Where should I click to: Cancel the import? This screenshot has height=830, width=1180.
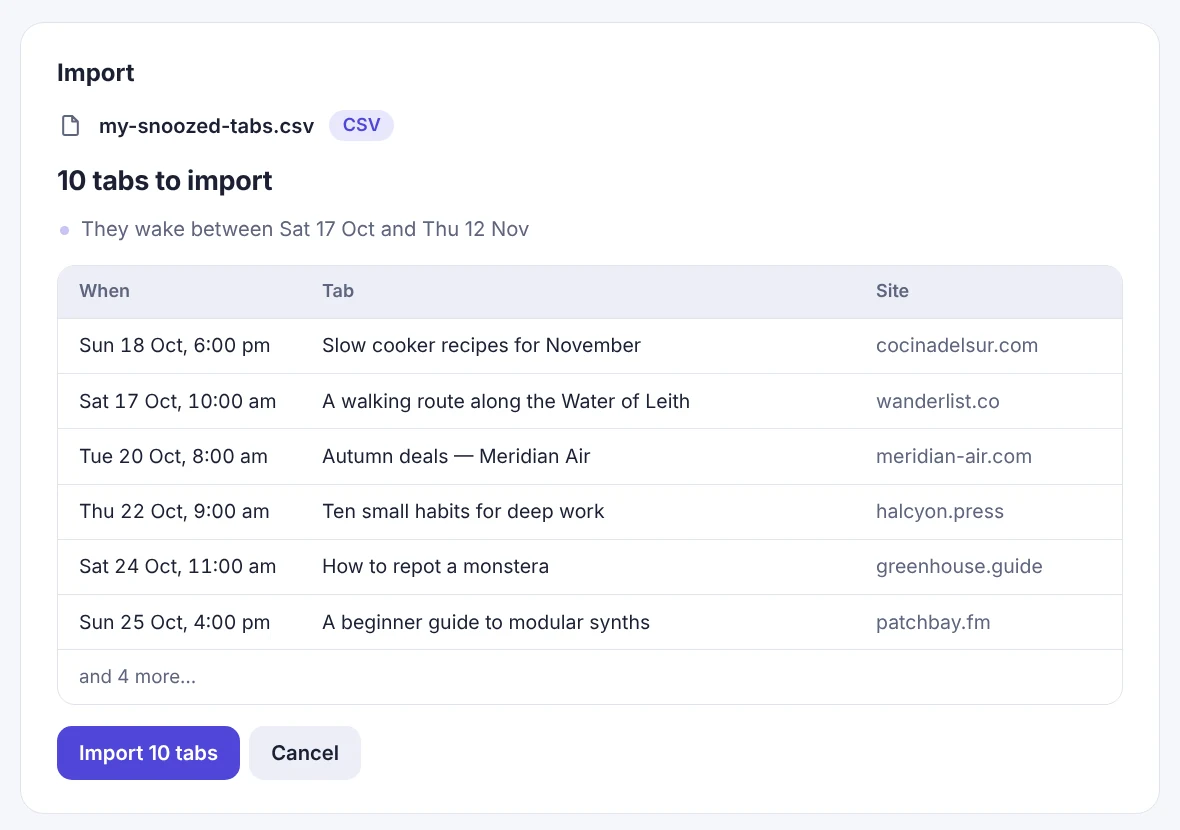coord(305,752)
